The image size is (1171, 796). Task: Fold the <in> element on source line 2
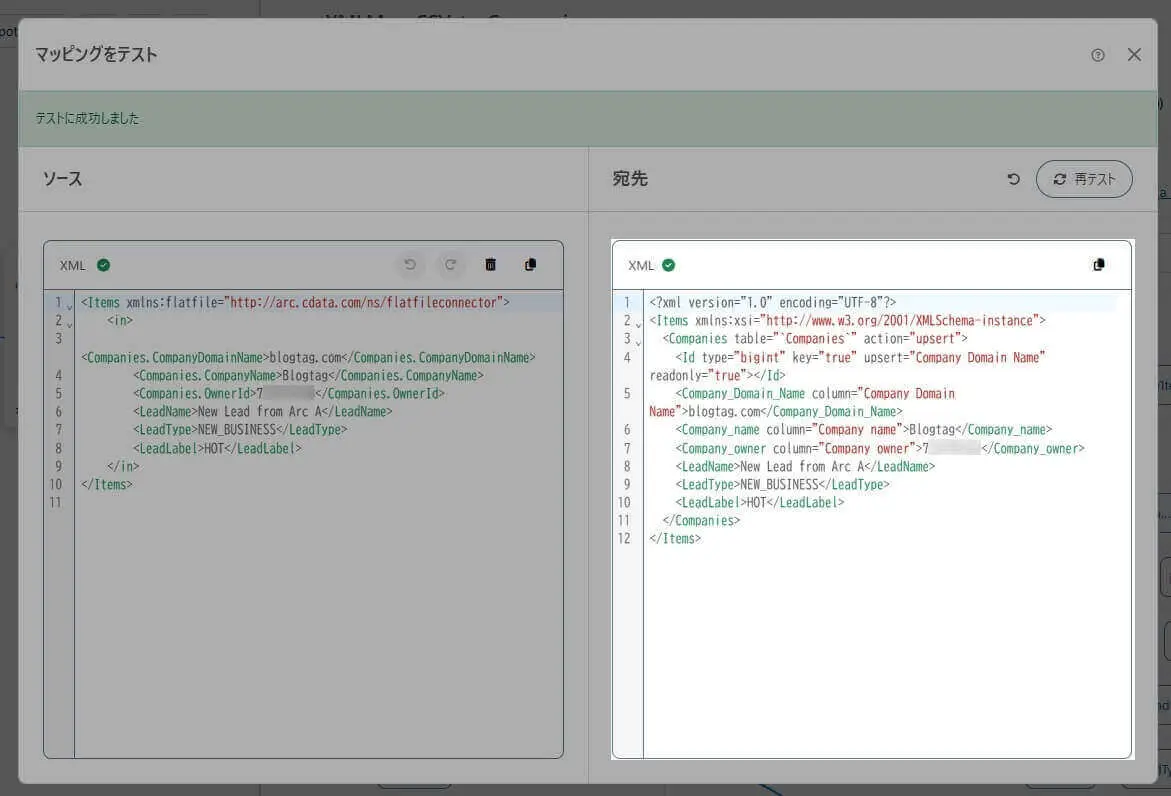tap(69, 323)
